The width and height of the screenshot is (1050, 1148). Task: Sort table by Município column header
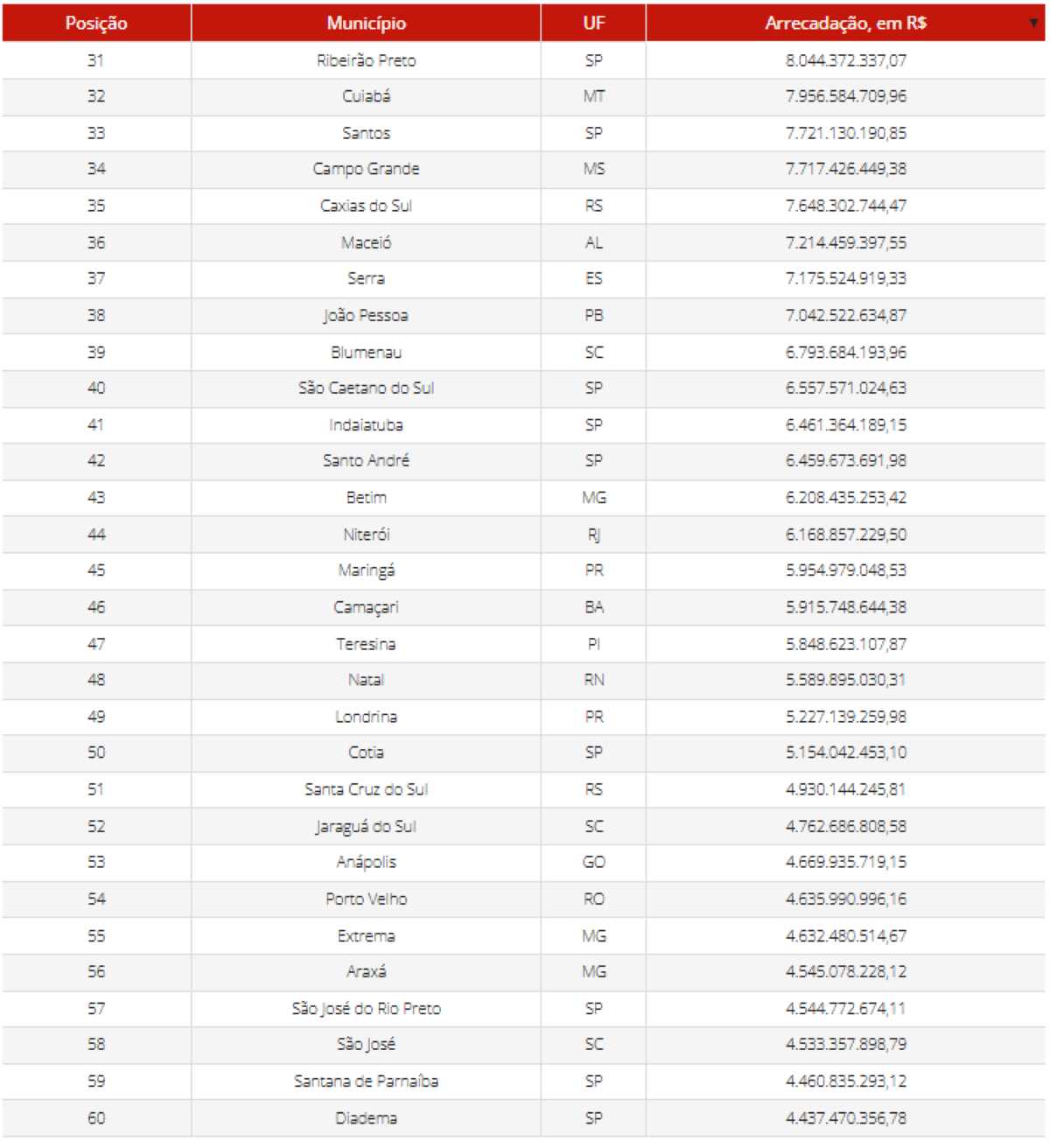click(366, 24)
